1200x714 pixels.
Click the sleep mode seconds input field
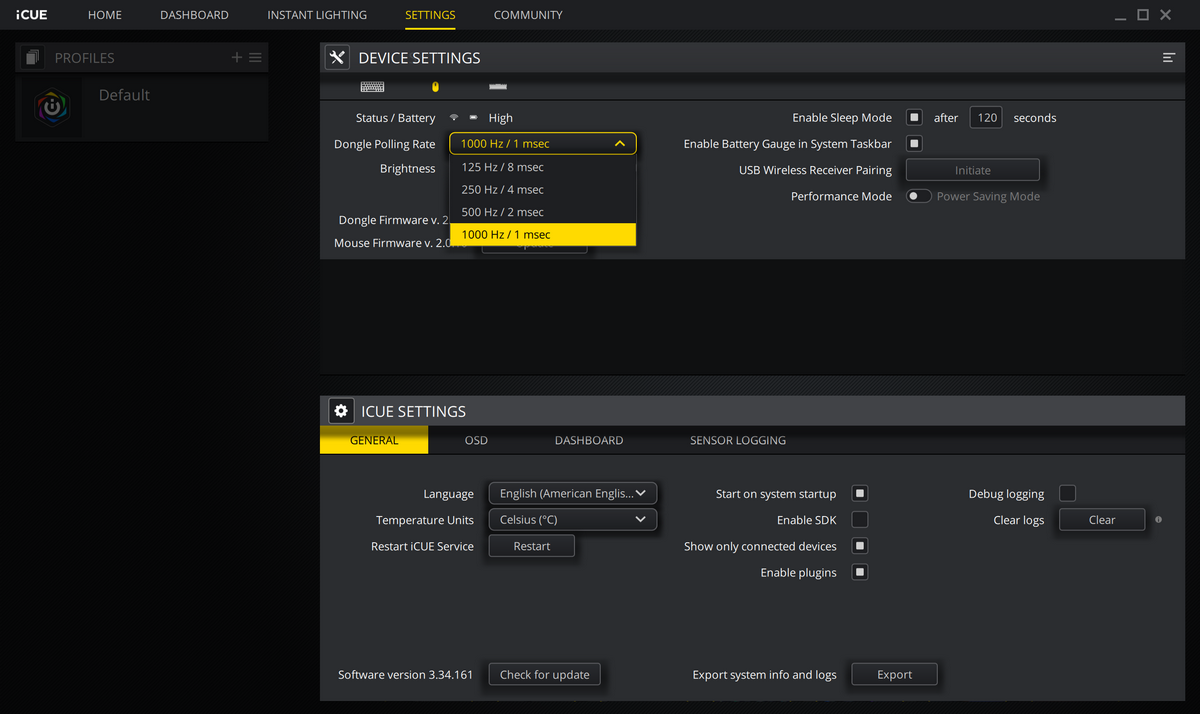coord(986,117)
